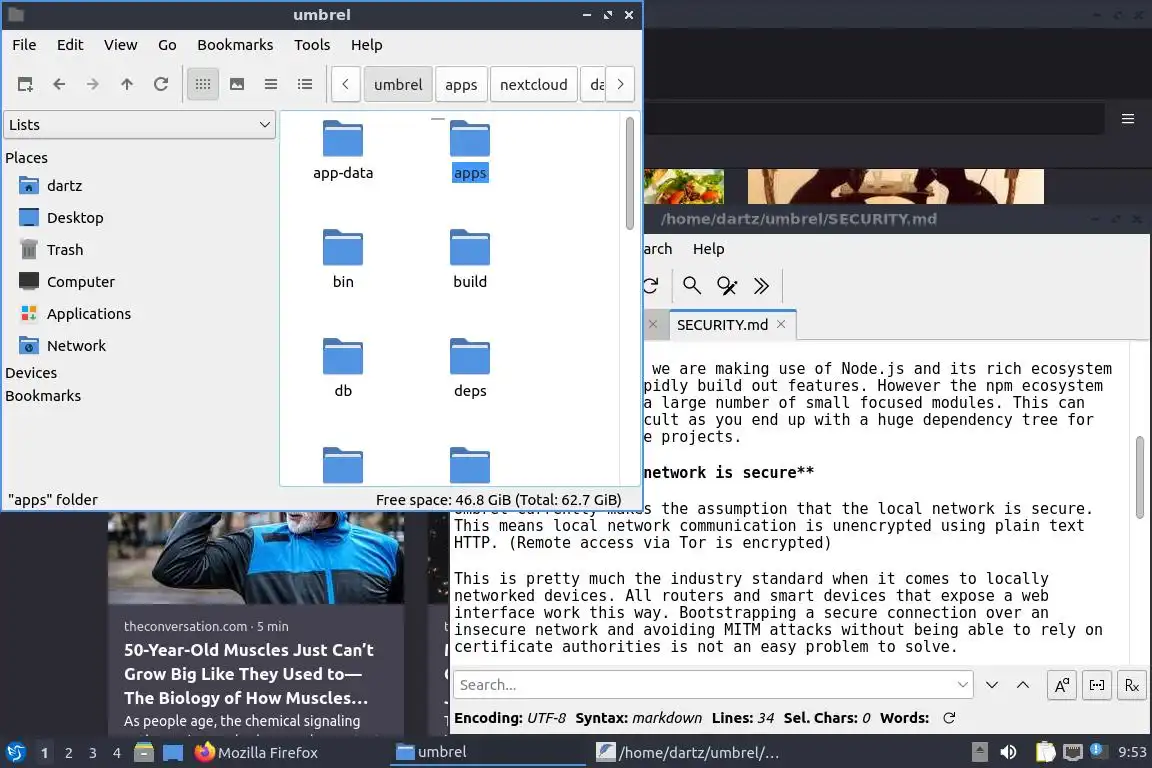This screenshot has height=768, width=1152.
Task: Open the browser hamburger menu
Action: tap(1128, 119)
